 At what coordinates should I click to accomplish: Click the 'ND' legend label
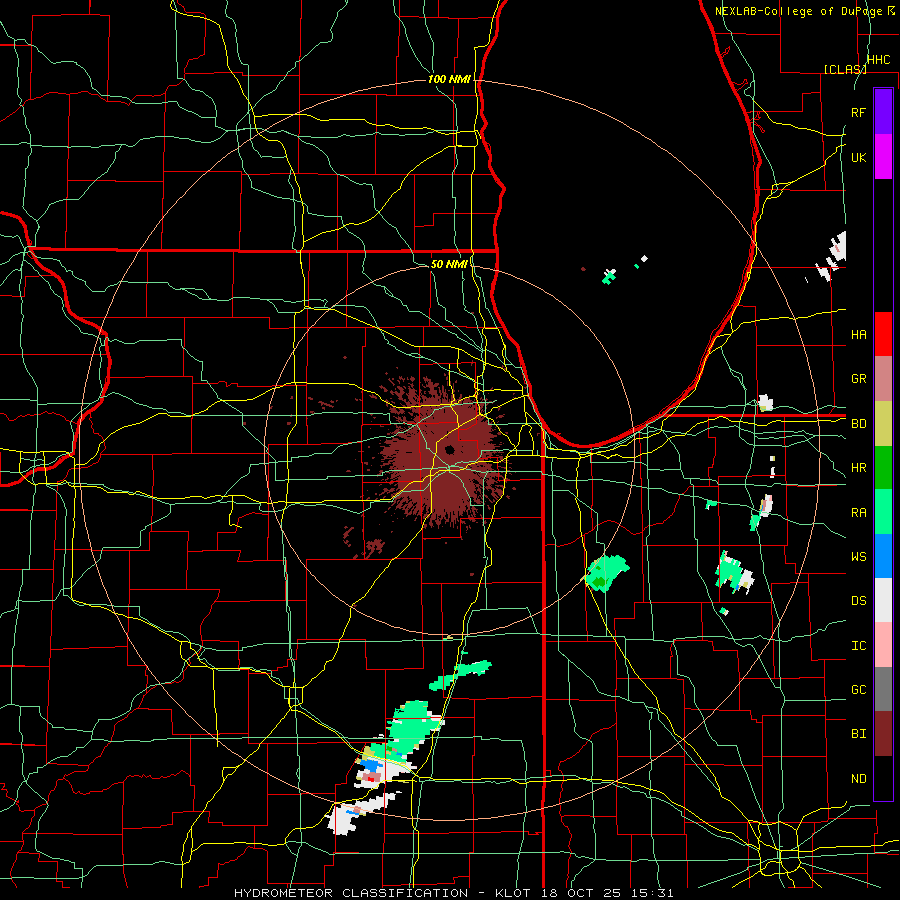click(858, 778)
